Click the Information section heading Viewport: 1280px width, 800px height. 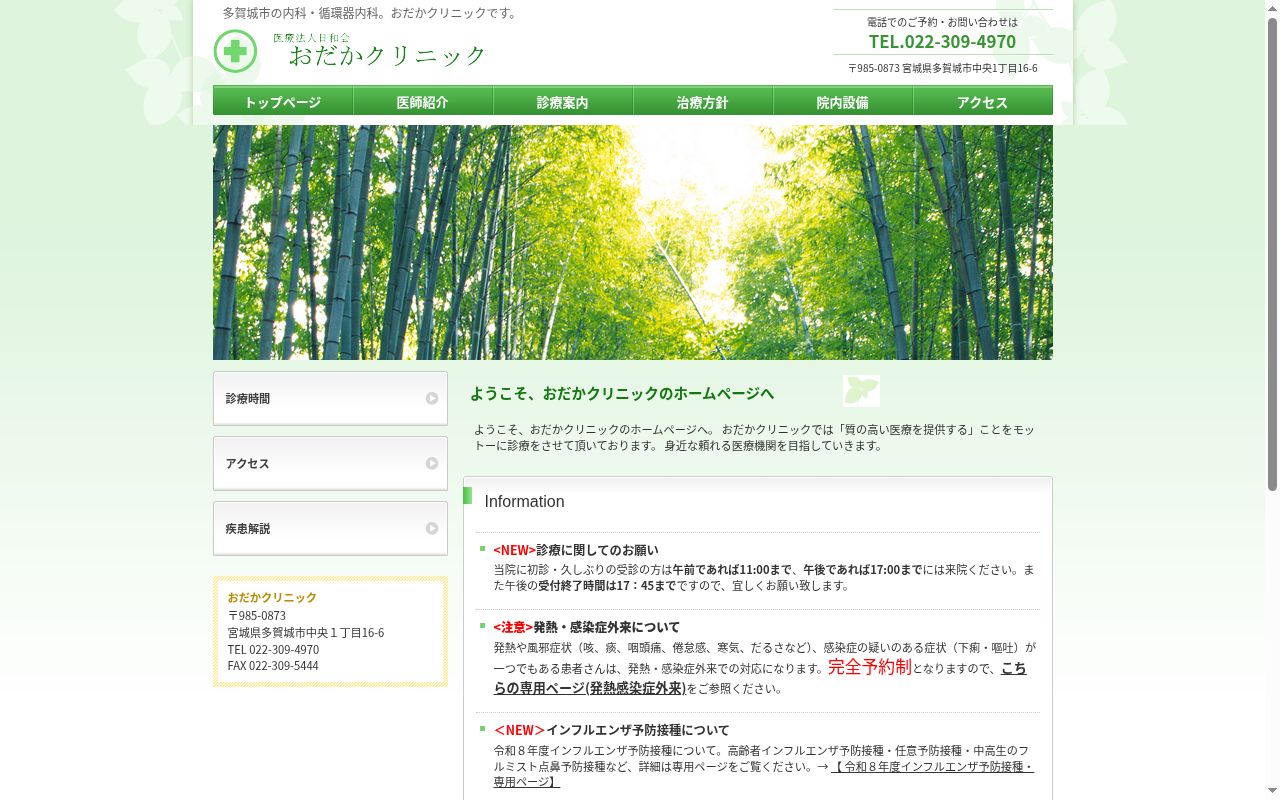pos(524,501)
